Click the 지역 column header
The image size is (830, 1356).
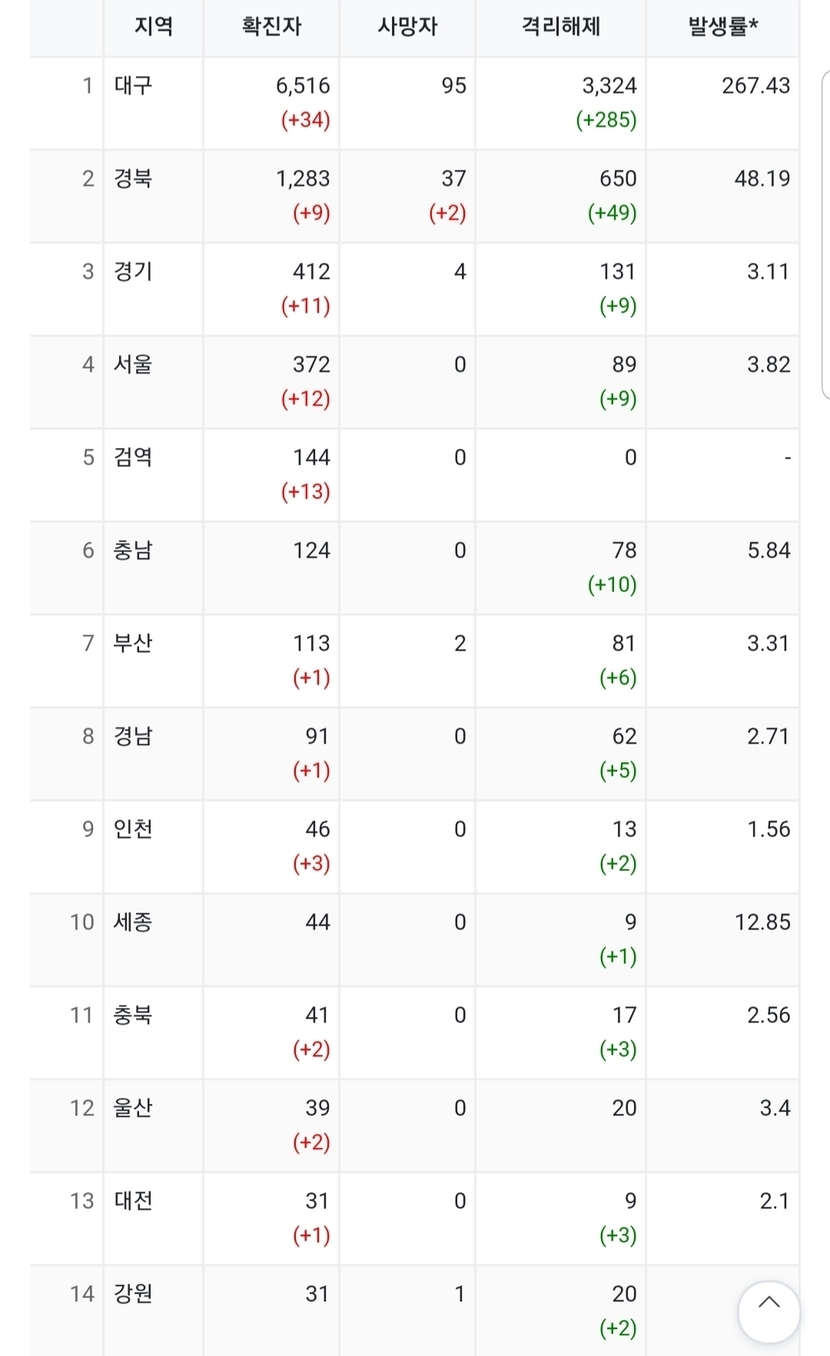click(154, 27)
